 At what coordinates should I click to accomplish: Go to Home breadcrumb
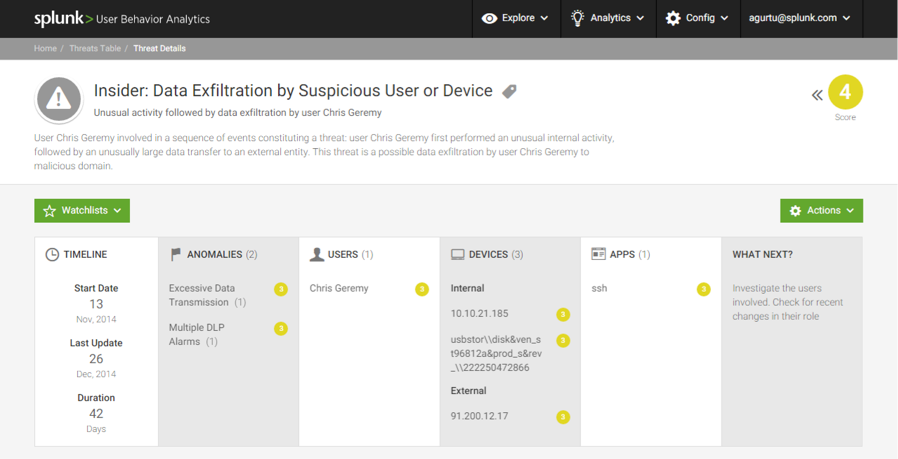click(45, 49)
